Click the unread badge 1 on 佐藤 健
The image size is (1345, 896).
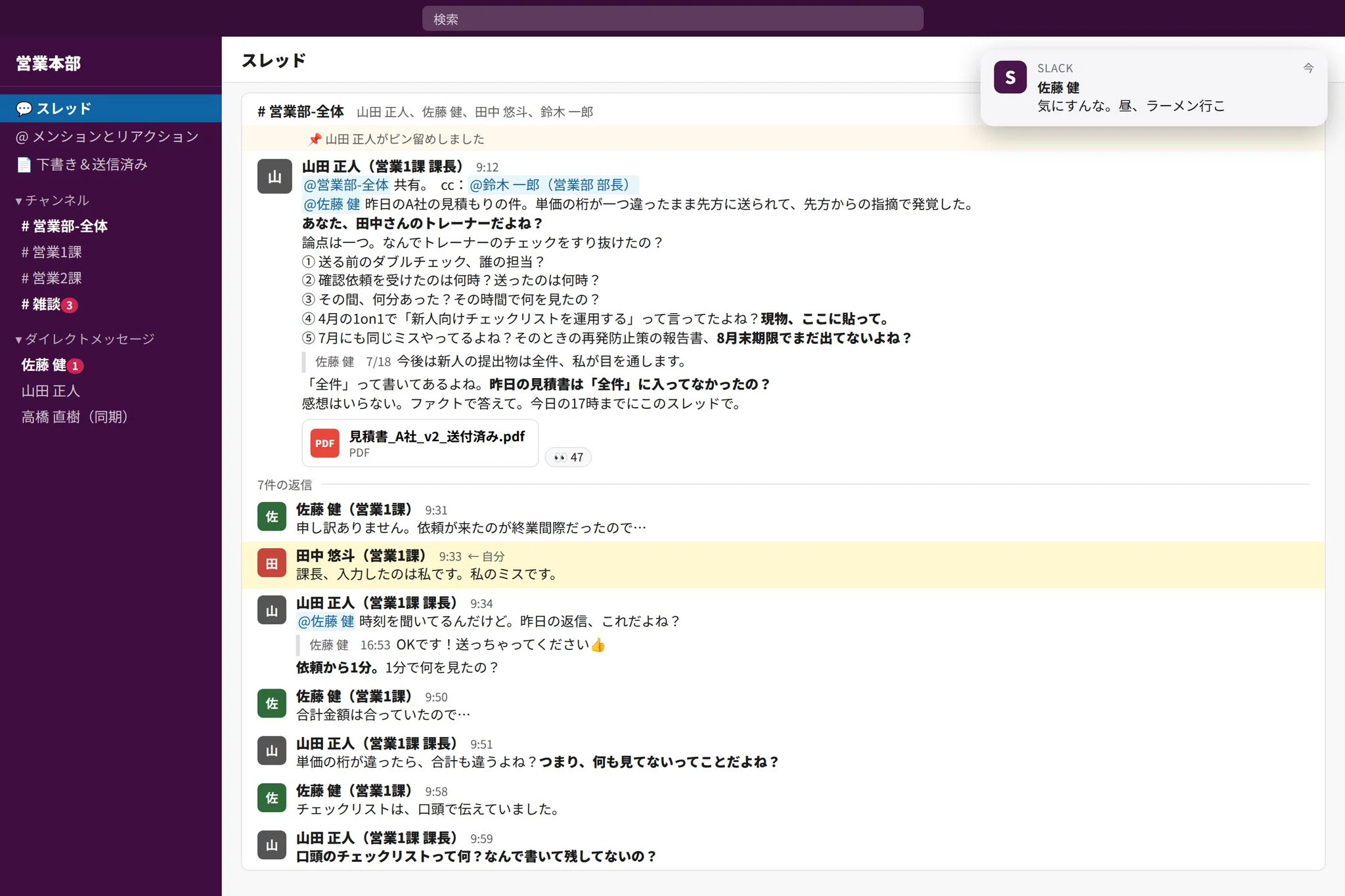click(75, 366)
